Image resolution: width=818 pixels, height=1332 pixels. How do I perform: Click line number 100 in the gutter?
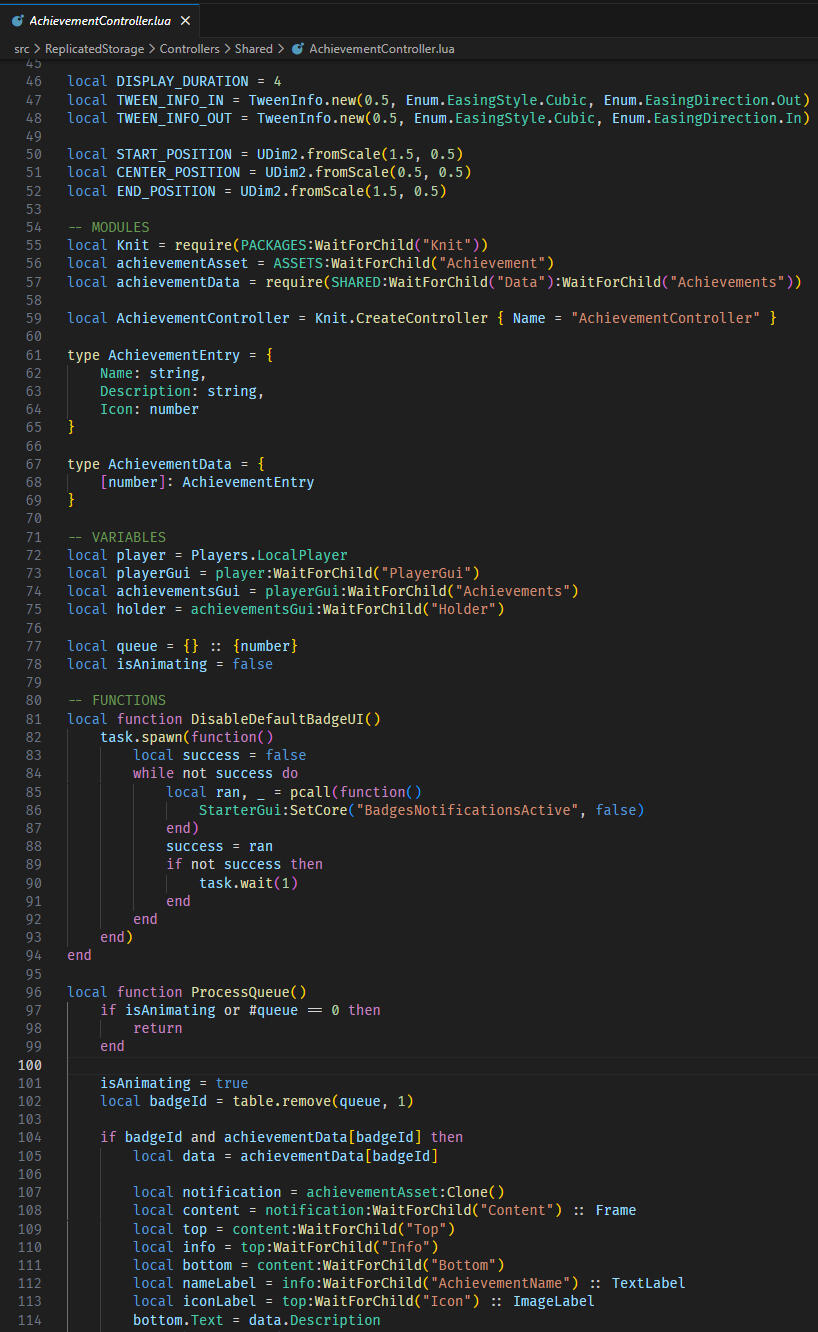30,1065
